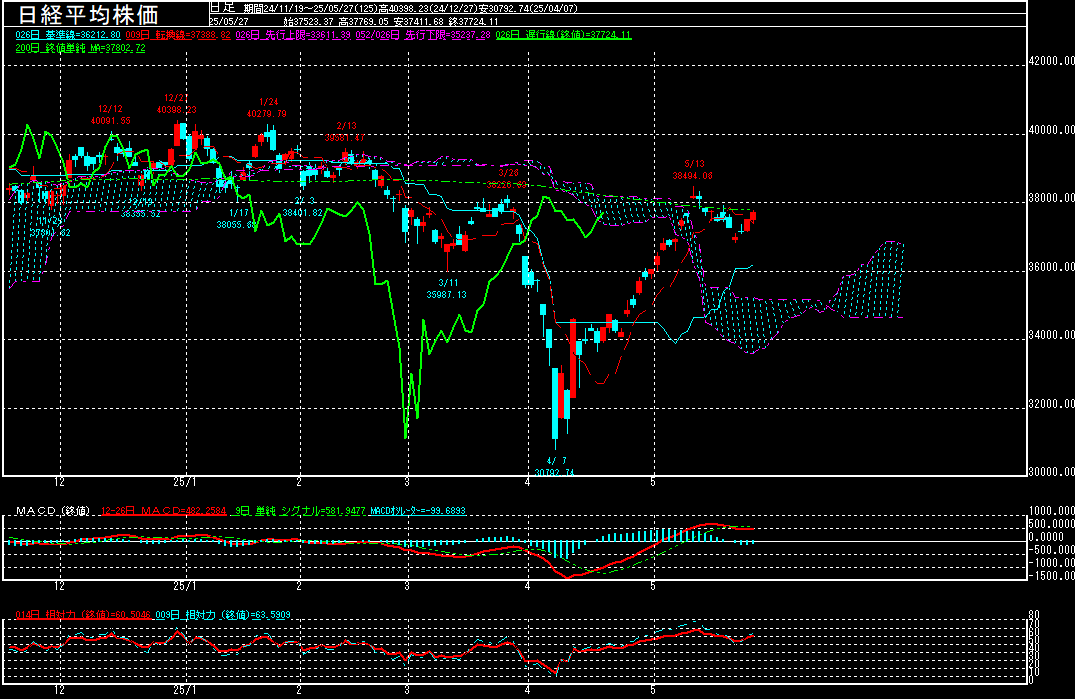Click the 30000.00 price axis label
Screen dimensions: 1076x699
click(x=1052, y=472)
